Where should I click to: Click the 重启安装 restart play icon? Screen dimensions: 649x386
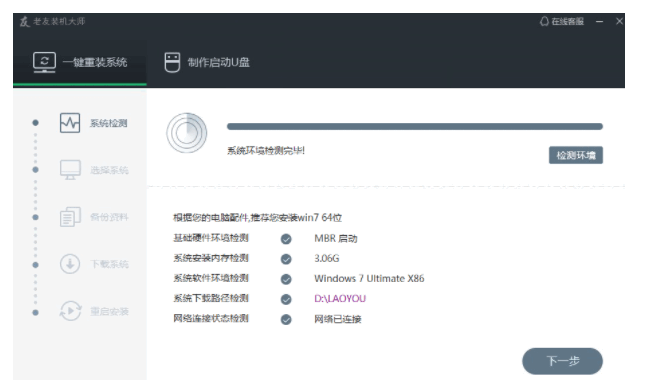(70, 311)
